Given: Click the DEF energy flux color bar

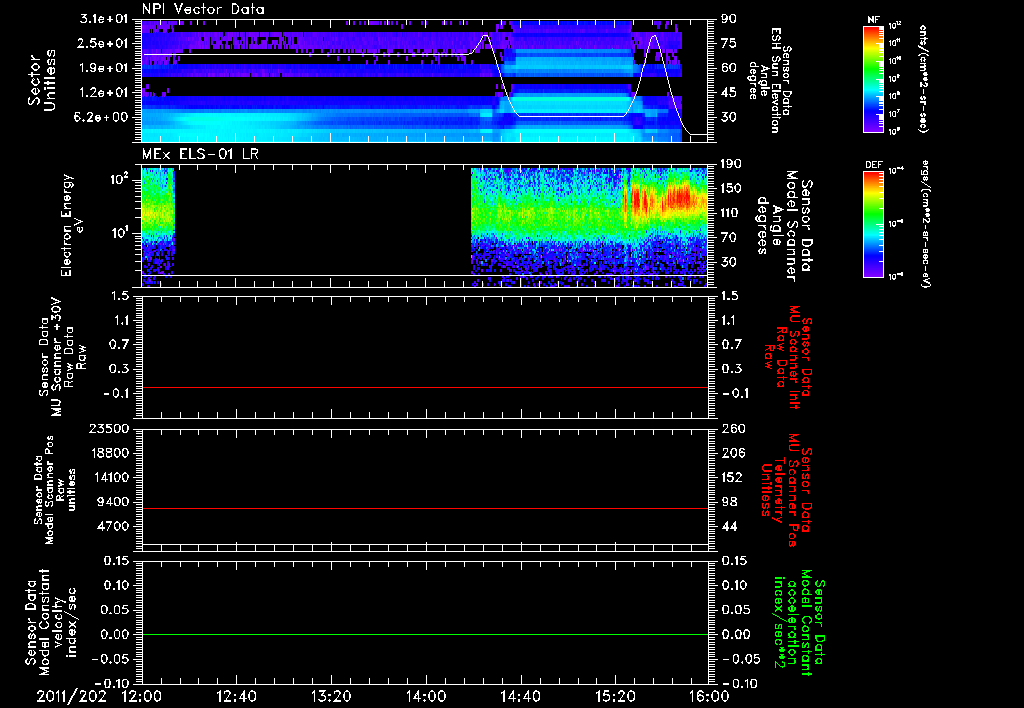Looking at the screenshot, I should click(x=874, y=224).
